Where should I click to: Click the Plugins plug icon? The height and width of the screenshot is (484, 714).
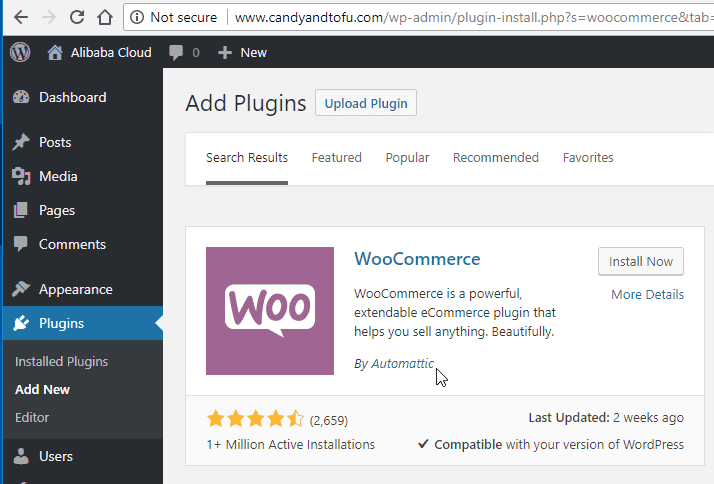[21, 323]
